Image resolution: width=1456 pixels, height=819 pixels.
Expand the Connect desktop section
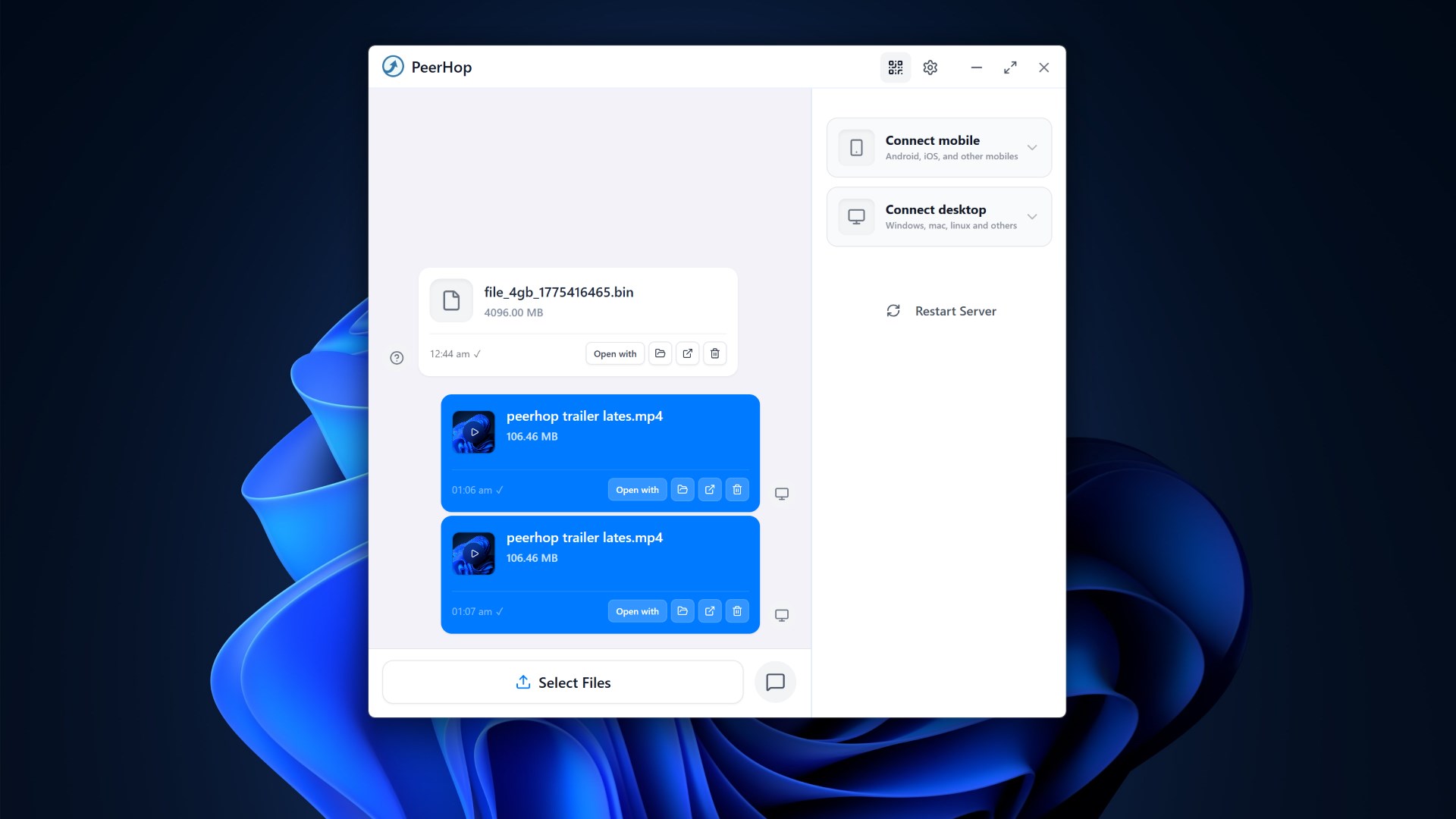click(x=939, y=217)
